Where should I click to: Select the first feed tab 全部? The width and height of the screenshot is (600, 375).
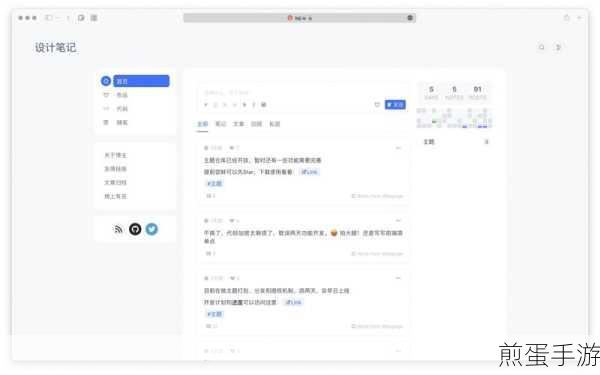[202, 124]
